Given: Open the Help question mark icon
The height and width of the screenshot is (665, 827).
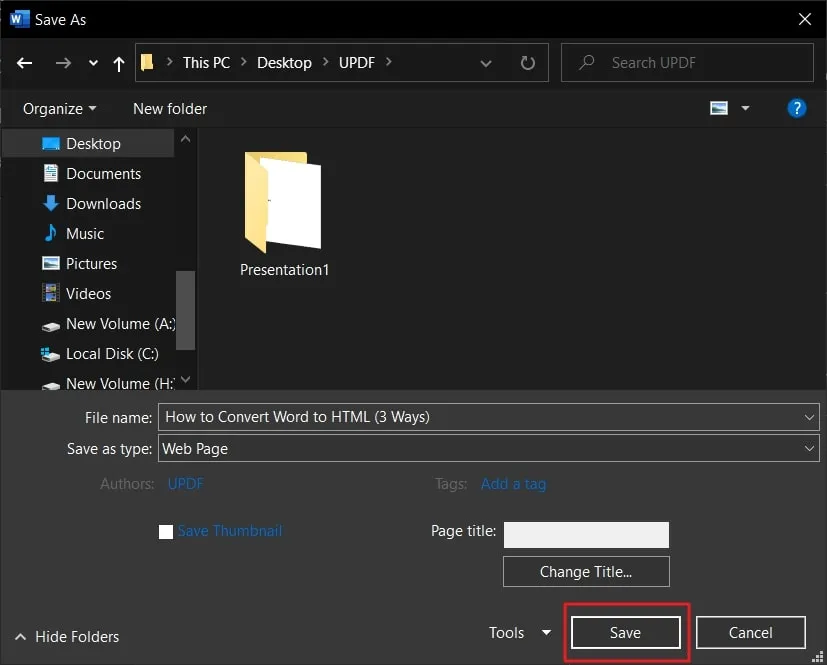Looking at the screenshot, I should [796, 108].
